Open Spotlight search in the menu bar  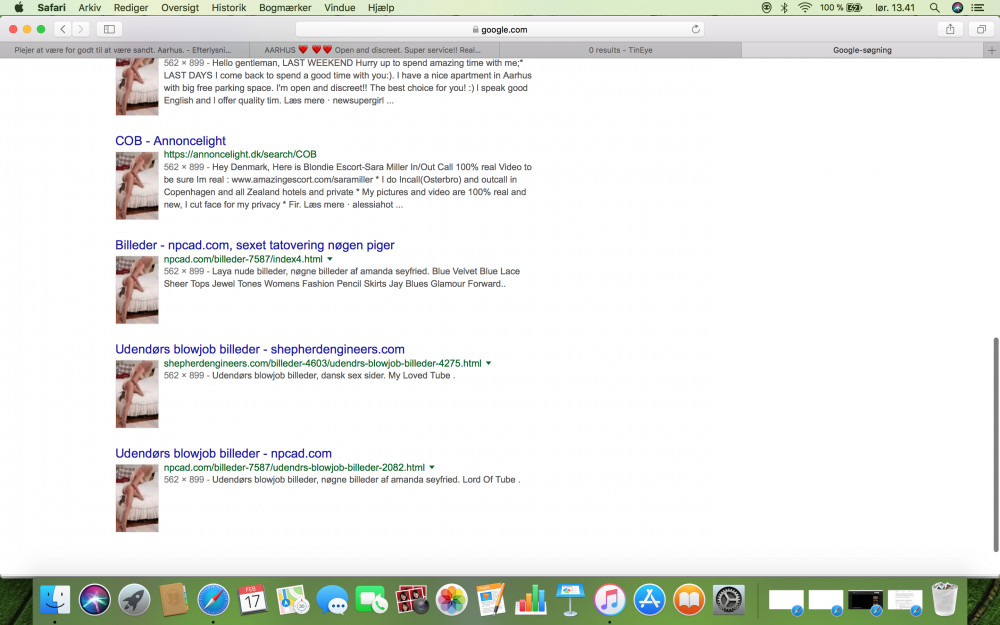point(934,8)
